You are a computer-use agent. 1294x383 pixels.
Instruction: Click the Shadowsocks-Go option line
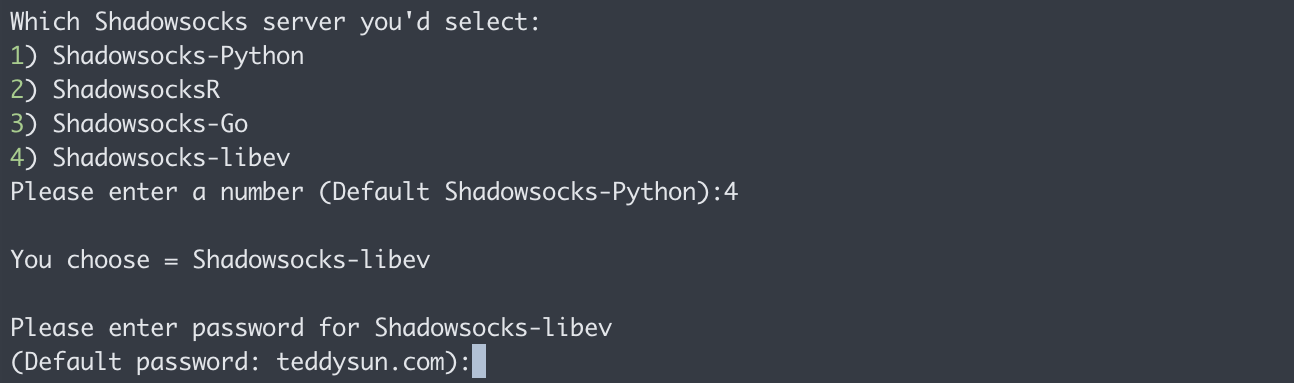[x=129, y=124]
